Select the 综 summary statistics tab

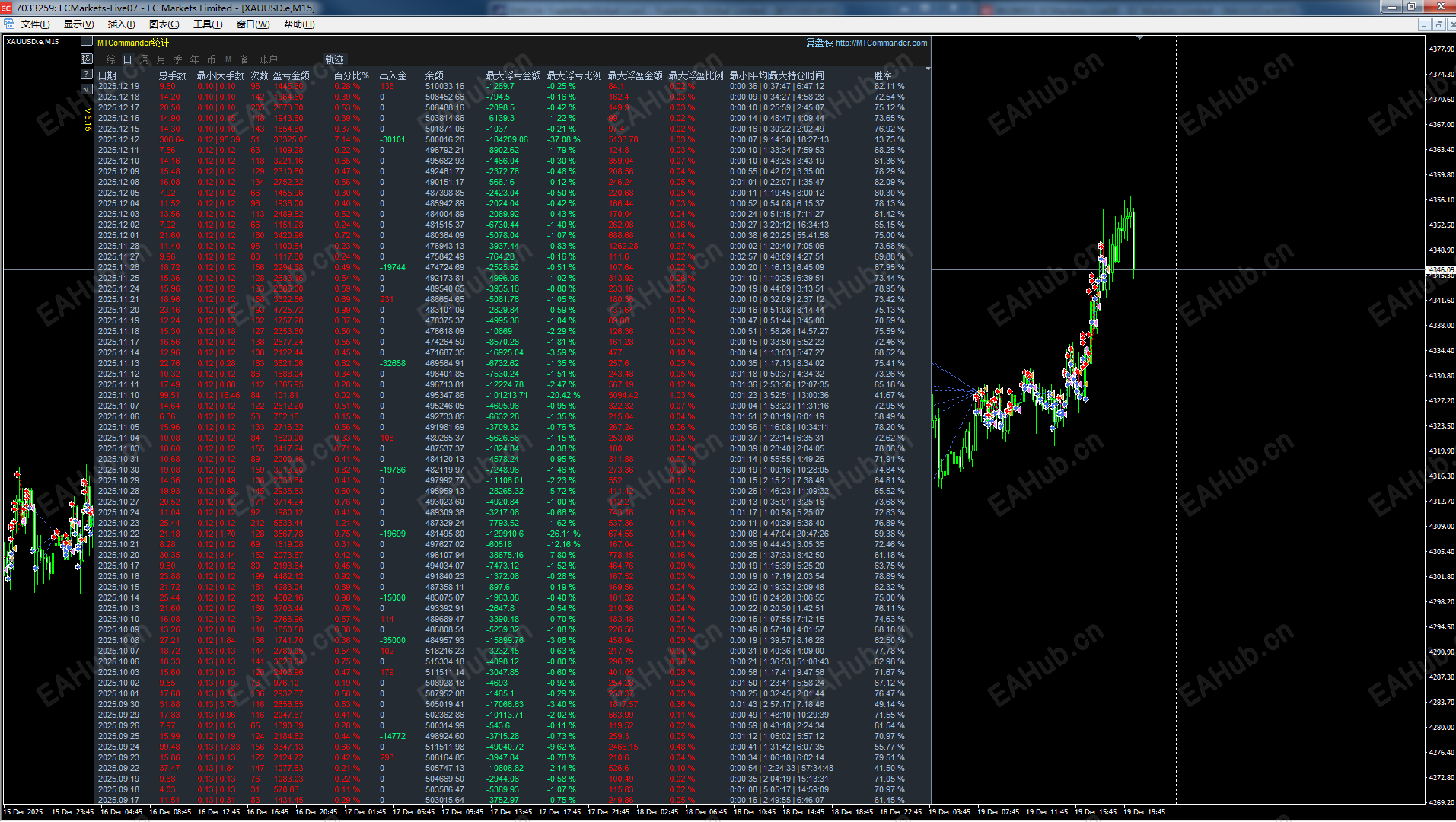tap(111, 59)
